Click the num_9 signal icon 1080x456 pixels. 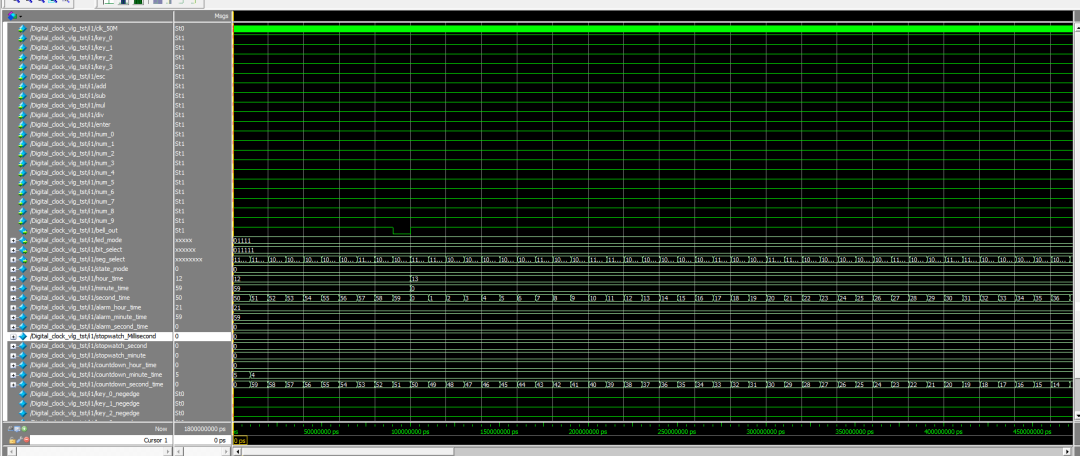[x=22, y=221]
